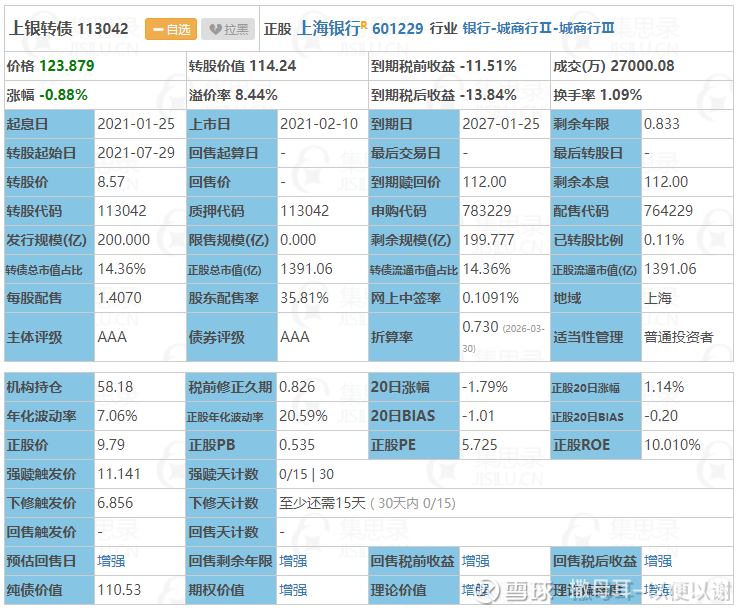This screenshot has width=753, height=614.
Task: Select 换手率 1.09% text
Action: click(x=597, y=95)
